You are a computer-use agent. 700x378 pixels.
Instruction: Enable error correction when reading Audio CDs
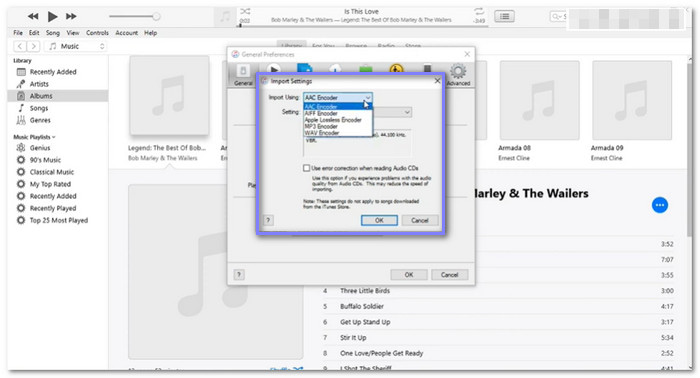[306, 168]
